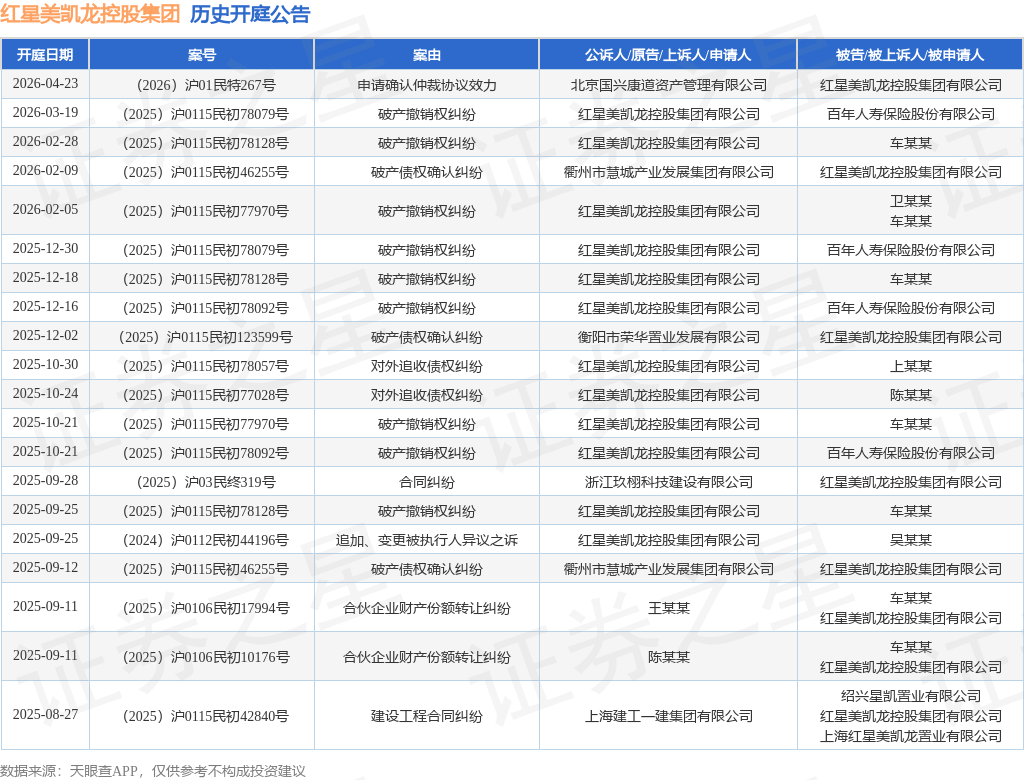The image size is (1024, 780).
Task: Open case (2025)沪0106民初10176号
Action: 206,657
